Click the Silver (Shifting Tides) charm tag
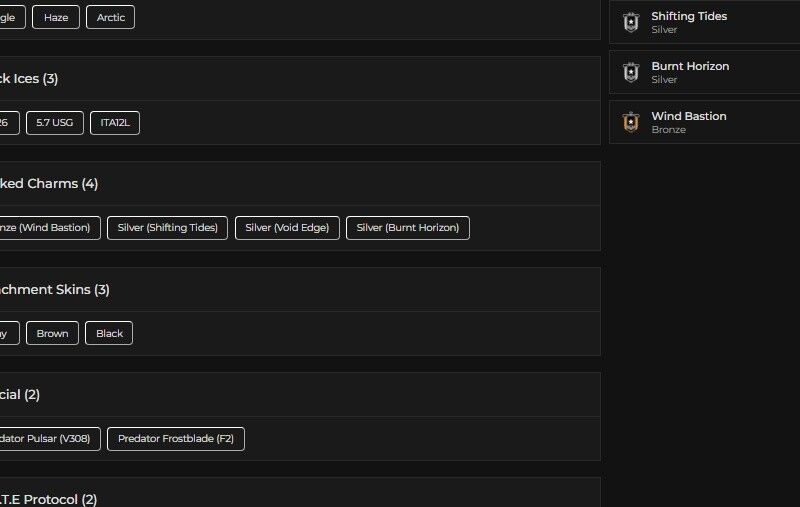Viewport: 800px width, 507px height. click(x=167, y=228)
